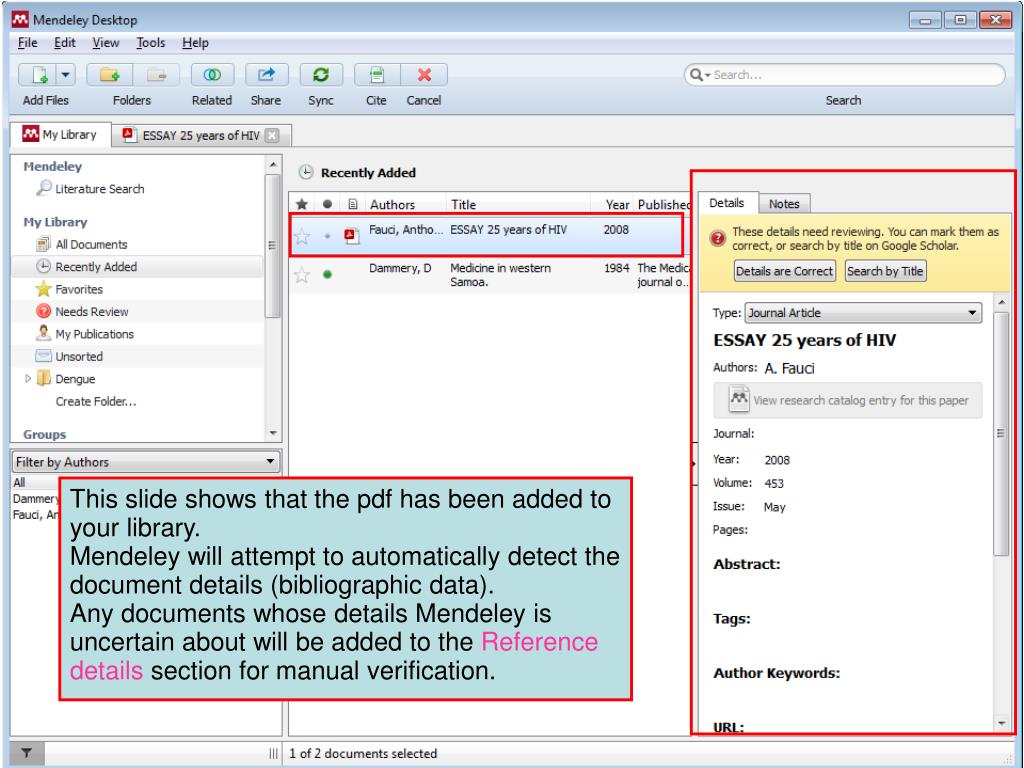Open PDF icon for Fauci ESSAY row
Screen dimensions: 1024x768
(352, 235)
